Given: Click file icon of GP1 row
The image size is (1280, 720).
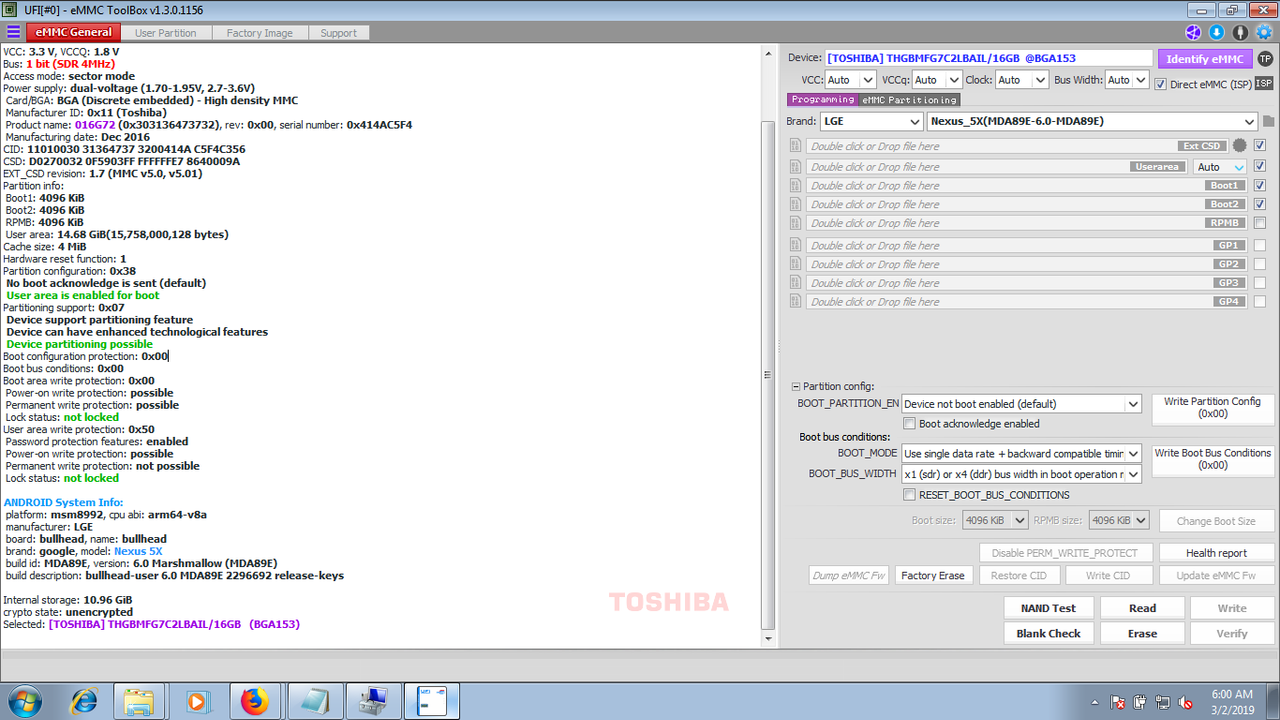Looking at the screenshot, I should (x=796, y=245).
